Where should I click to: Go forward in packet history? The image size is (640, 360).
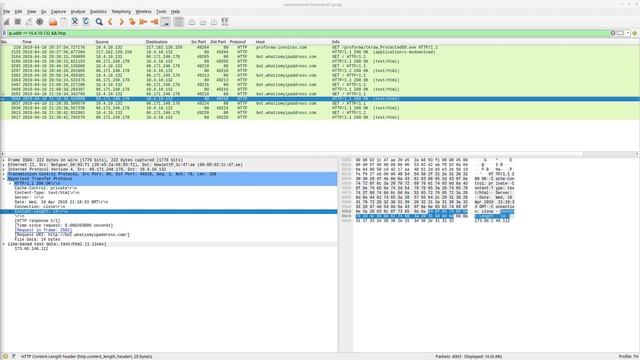click(121, 22)
